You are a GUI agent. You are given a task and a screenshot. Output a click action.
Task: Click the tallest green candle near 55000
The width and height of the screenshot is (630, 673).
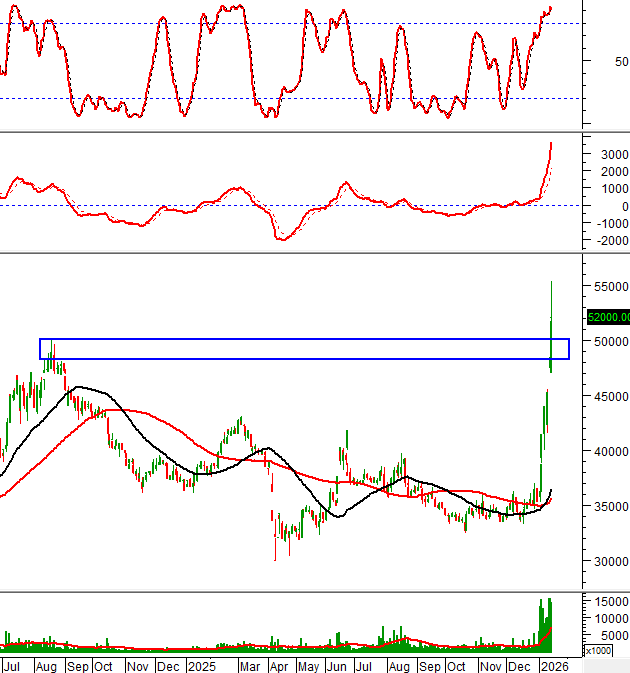click(552, 320)
